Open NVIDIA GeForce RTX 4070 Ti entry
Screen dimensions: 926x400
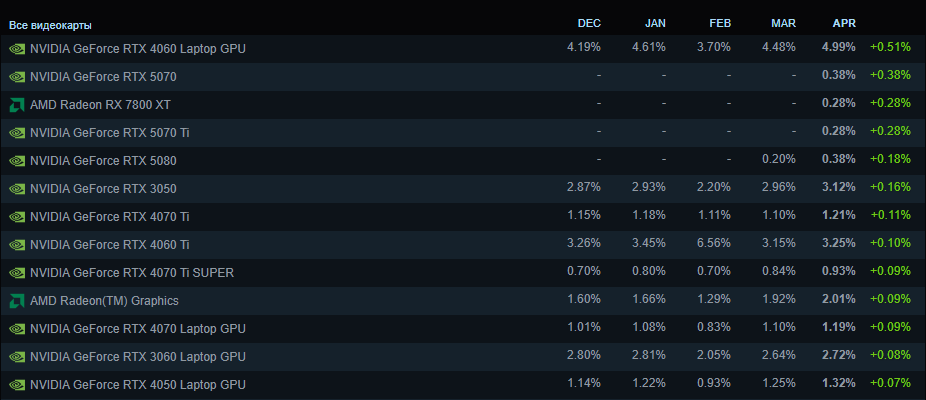pos(110,216)
